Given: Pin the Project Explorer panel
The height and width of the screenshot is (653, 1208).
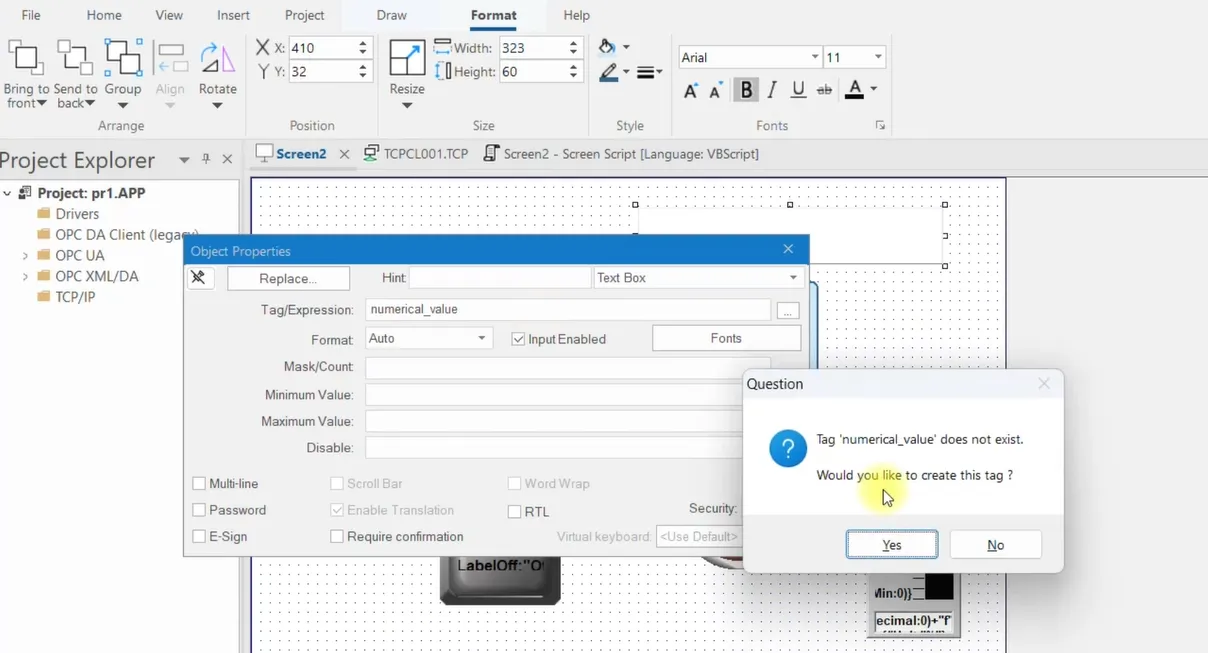Looking at the screenshot, I should pos(207,159).
